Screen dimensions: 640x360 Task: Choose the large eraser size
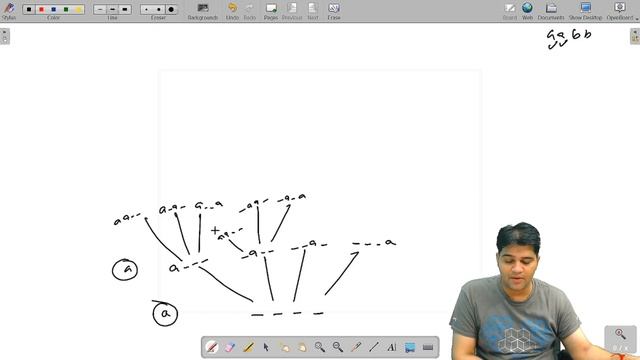point(171,9)
